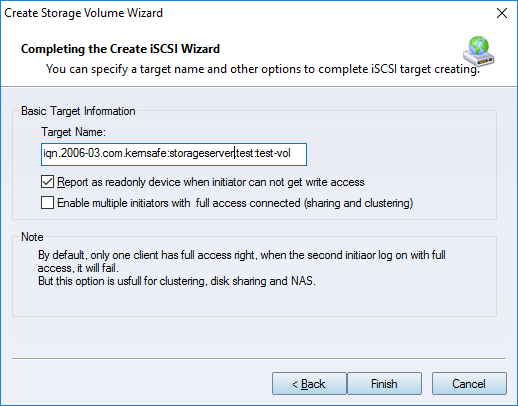Click the 'Completing the Create iSCSI Wizard' heading
518x406 pixels.
(x=120, y=49)
